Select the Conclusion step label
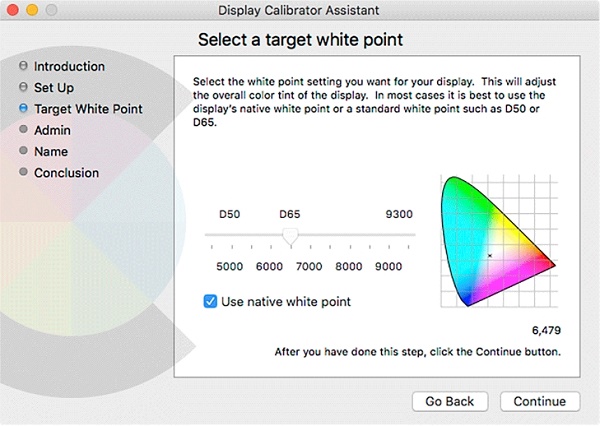This screenshot has width=600, height=426. point(67,173)
